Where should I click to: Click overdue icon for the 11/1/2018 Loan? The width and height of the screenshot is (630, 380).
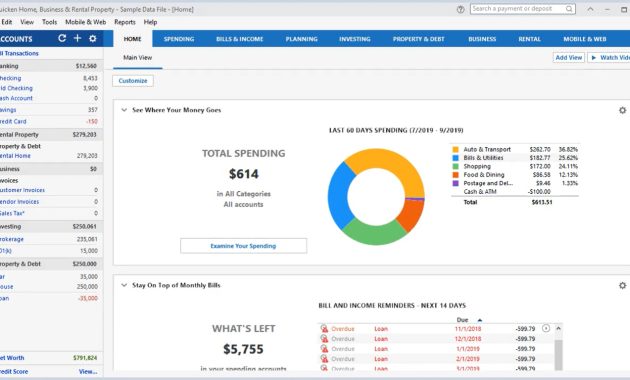[324, 329]
